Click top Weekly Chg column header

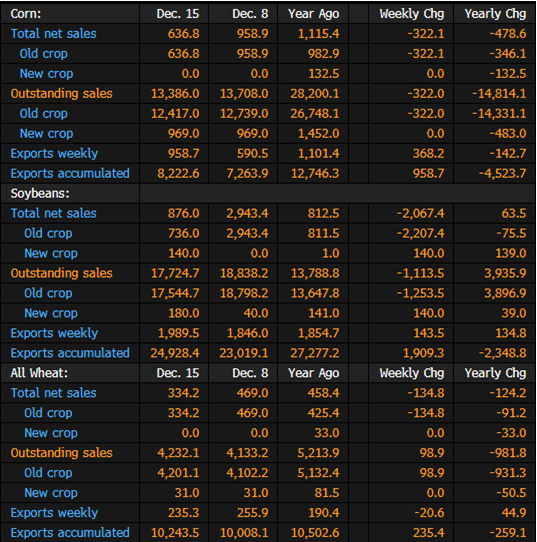pos(412,14)
